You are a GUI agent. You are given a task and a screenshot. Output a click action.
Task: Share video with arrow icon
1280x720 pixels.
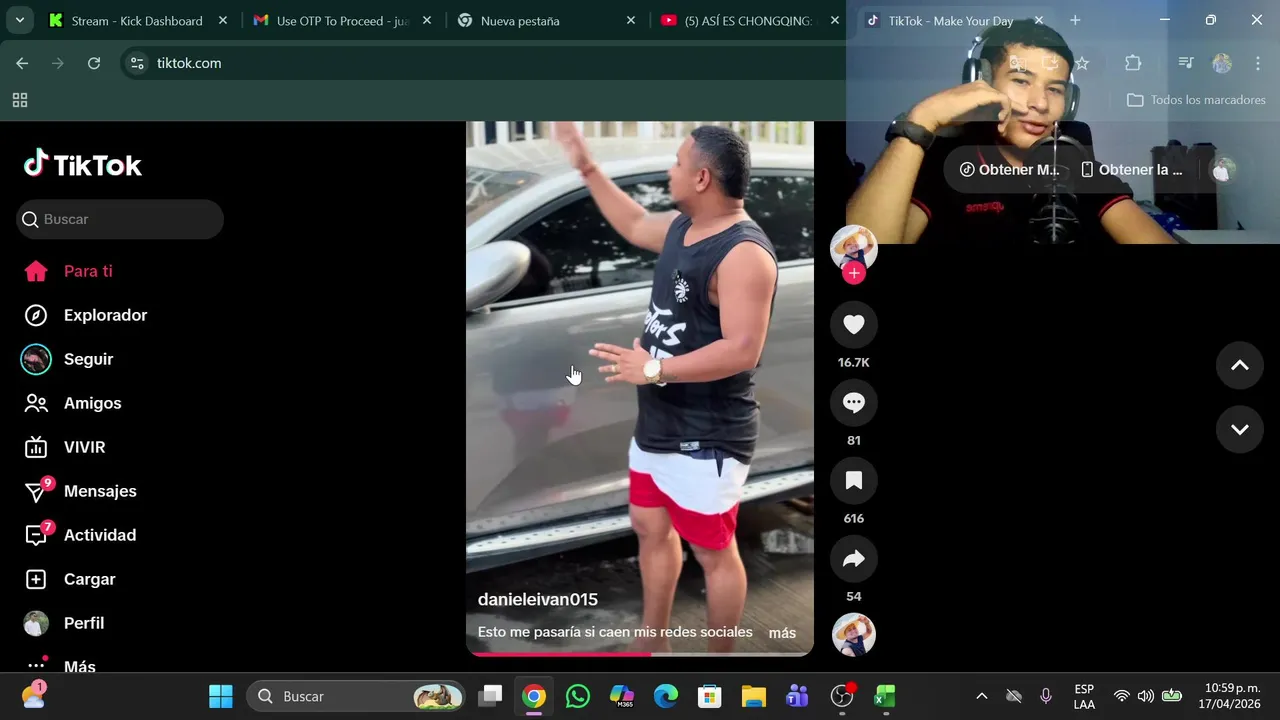(x=854, y=558)
